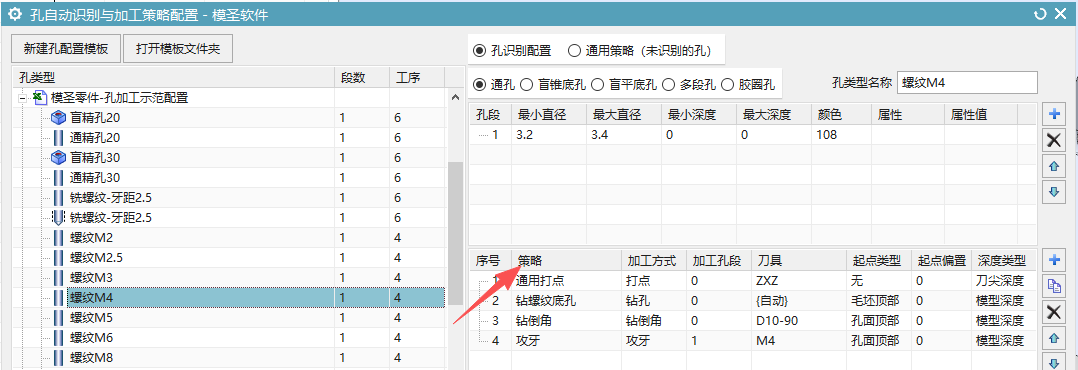This screenshot has width=1078, height=370.
Task: Click the 通用打点 strategy cell
Action: pos(566,281)
